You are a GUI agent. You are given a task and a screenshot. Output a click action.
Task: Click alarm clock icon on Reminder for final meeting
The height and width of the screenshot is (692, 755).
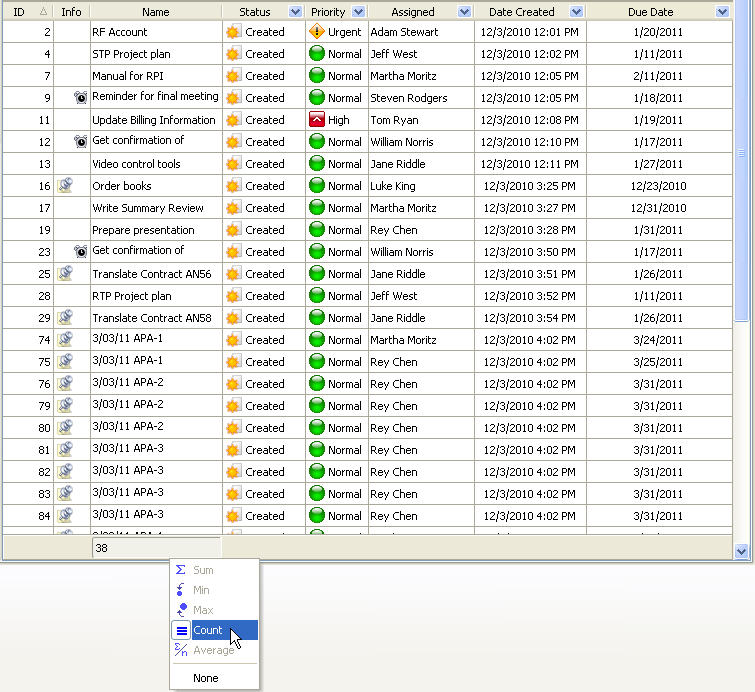tap(80, 98)
